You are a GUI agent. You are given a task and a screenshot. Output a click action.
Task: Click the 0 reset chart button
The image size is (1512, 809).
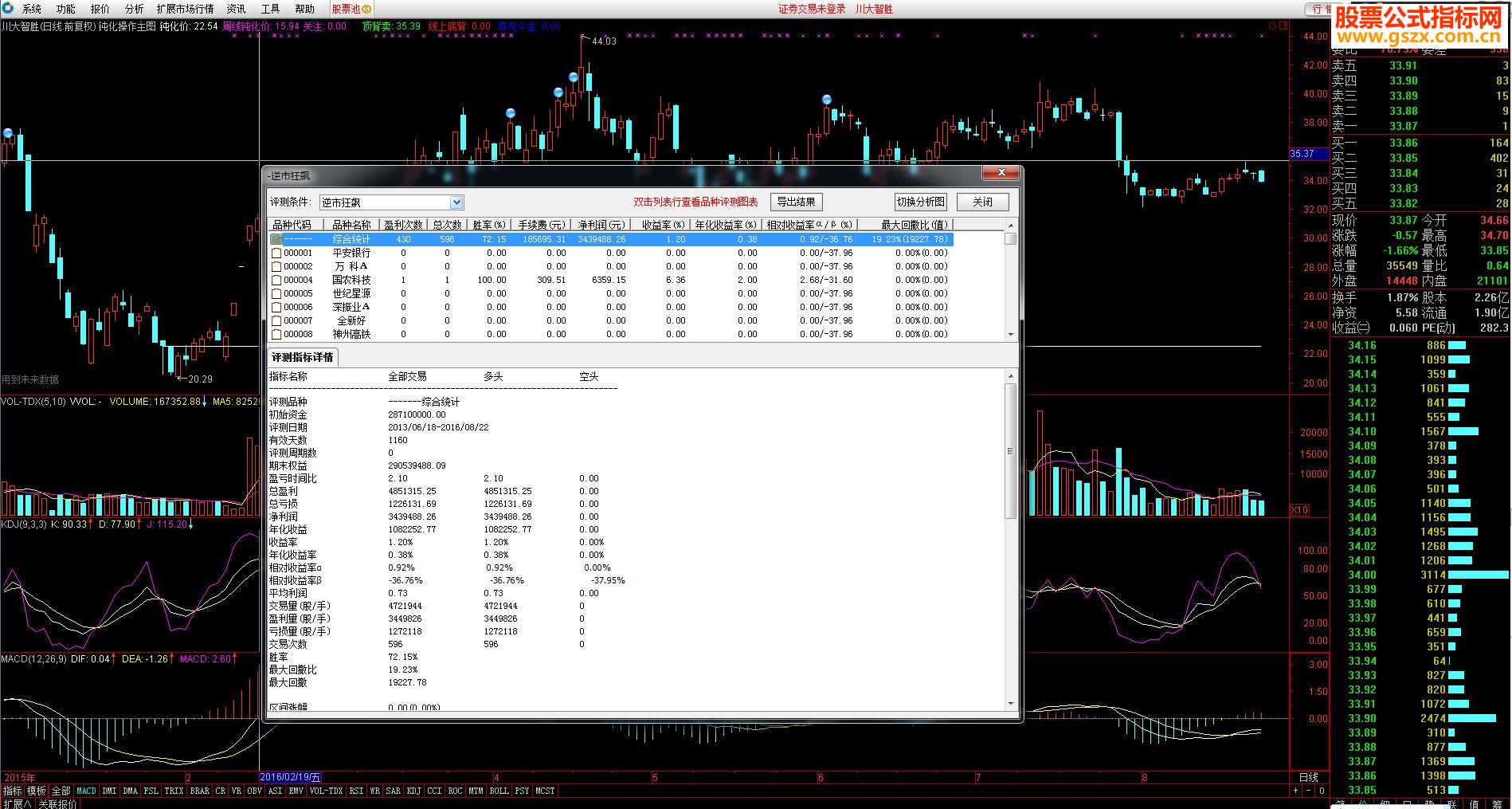(x=1322, y=791)
